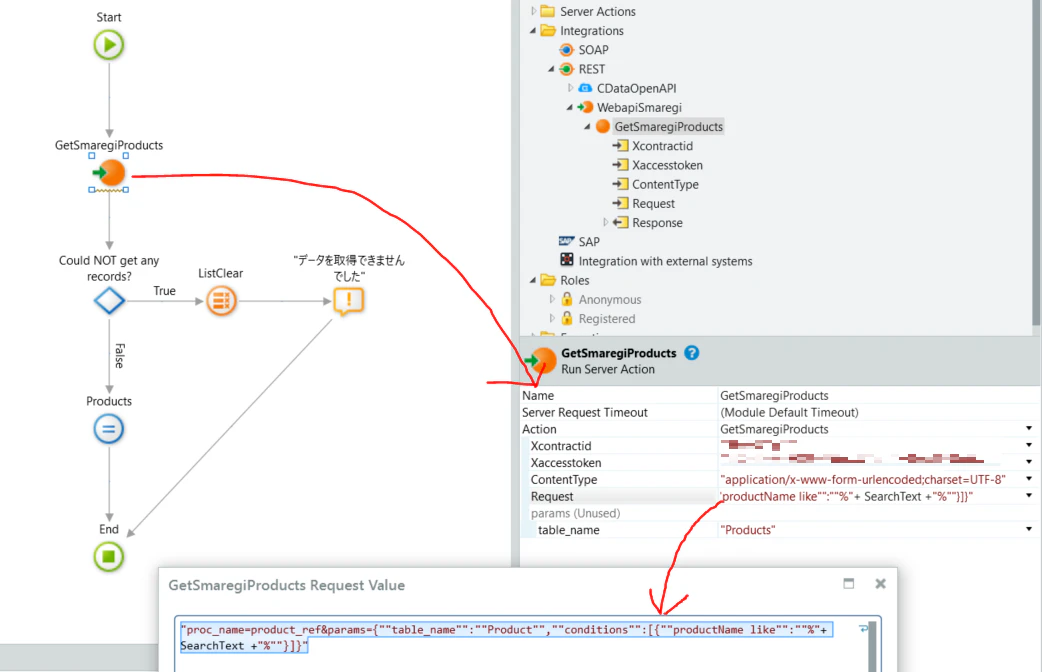Click the REST integration icon in the tree
The image size is (1042, 672).
566,69
